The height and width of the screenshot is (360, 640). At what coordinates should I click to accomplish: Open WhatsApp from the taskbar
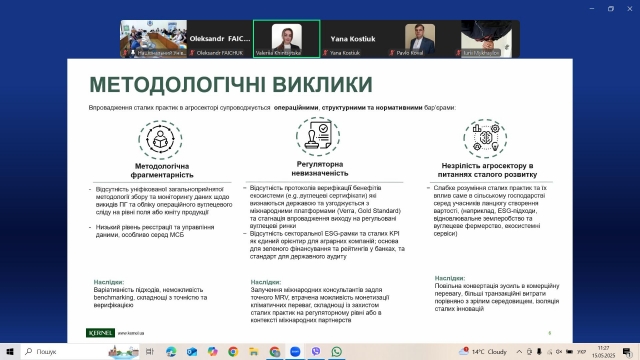click(337, 351)
